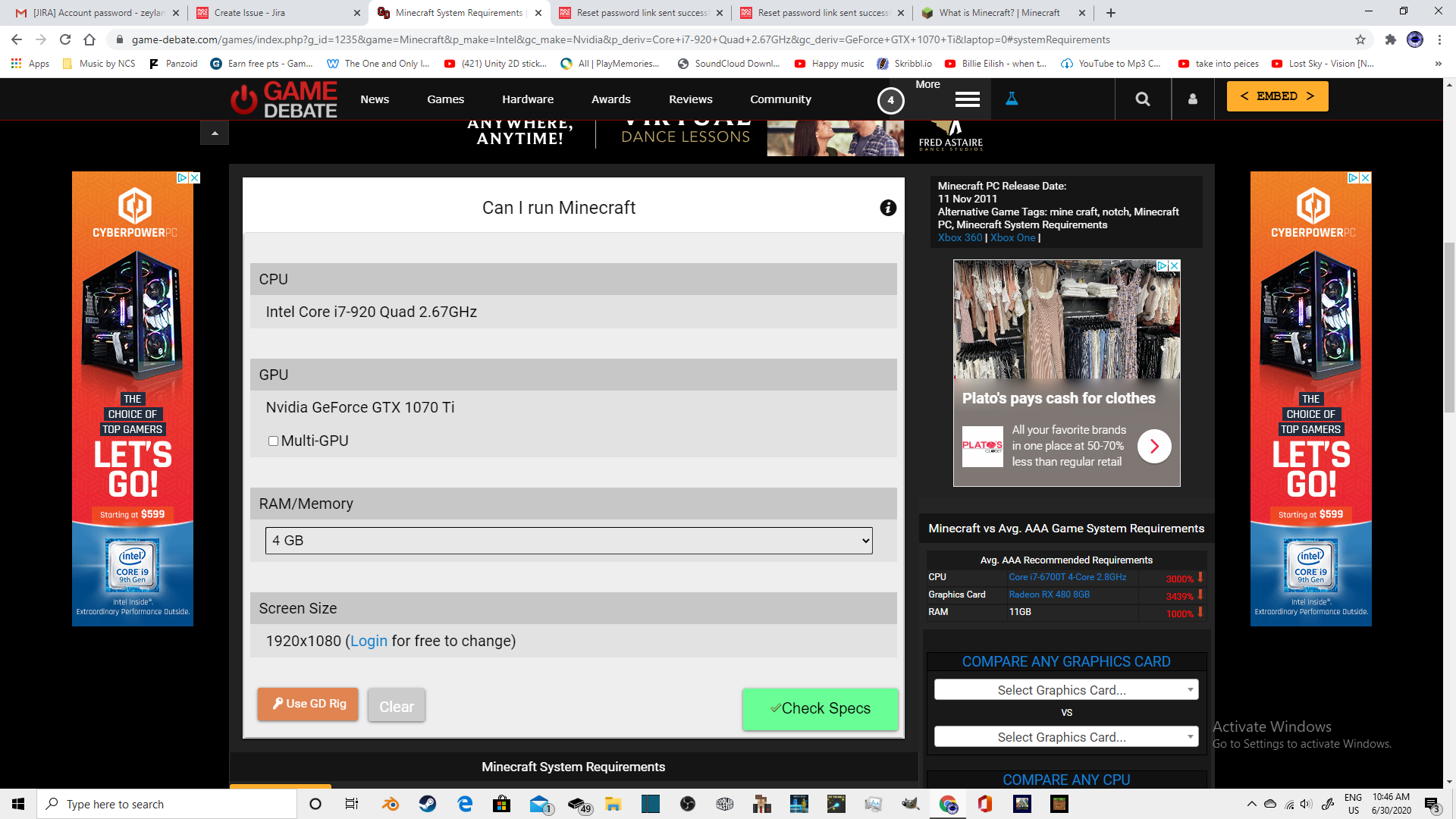Open the 4 GB RAM dropdown
The image size is (1456, 819).
tap(569, 541)
